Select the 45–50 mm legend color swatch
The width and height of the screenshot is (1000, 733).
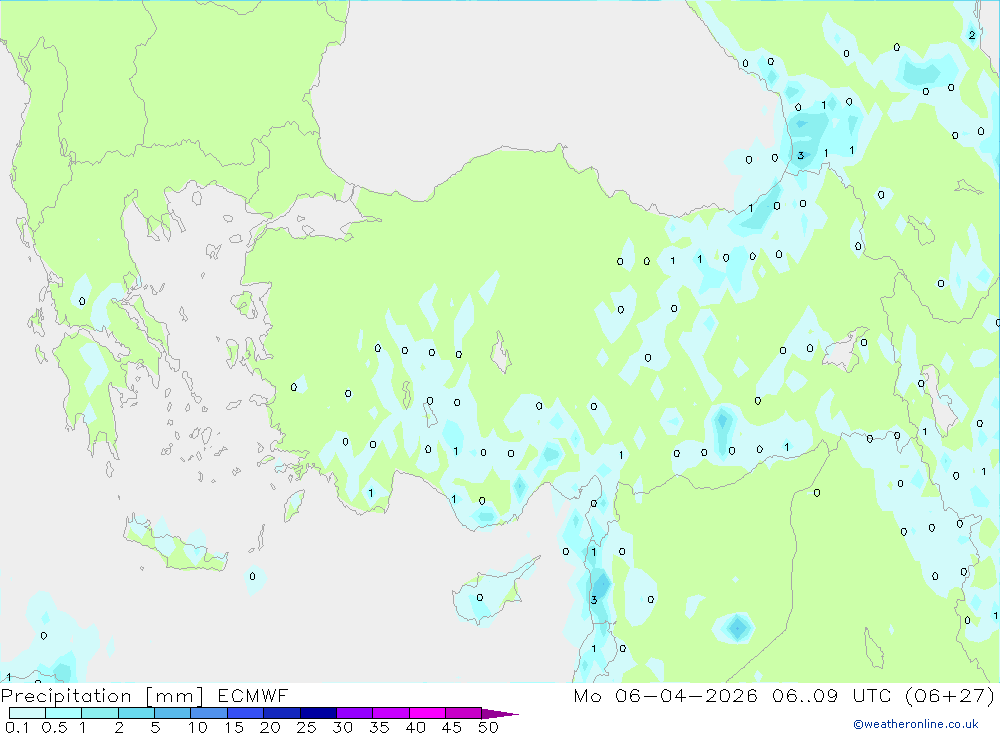click(x=464, y=713)
